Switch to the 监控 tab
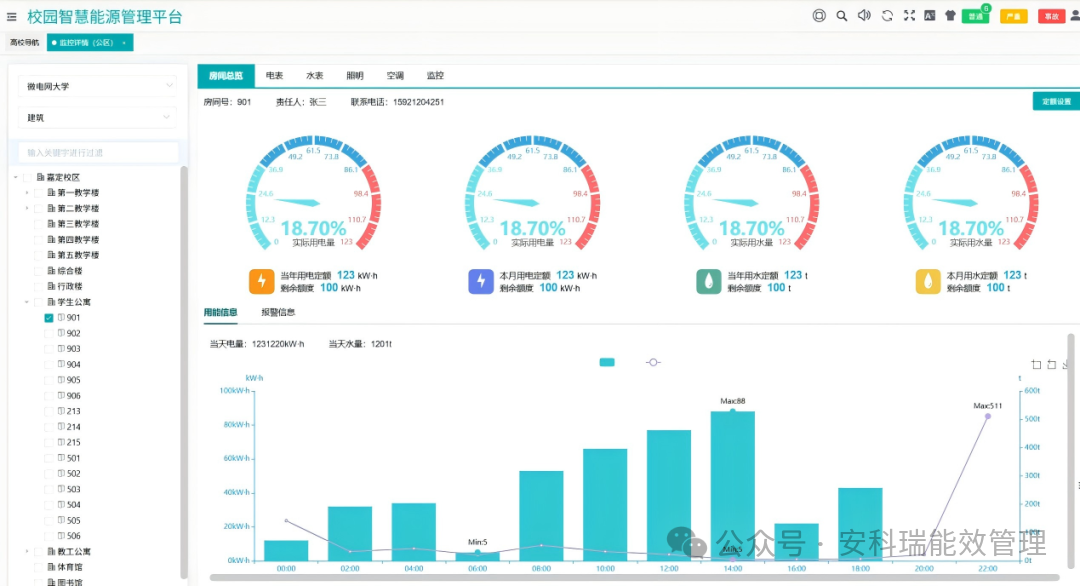Screen dimensions: 1080x586 (435, 76)
